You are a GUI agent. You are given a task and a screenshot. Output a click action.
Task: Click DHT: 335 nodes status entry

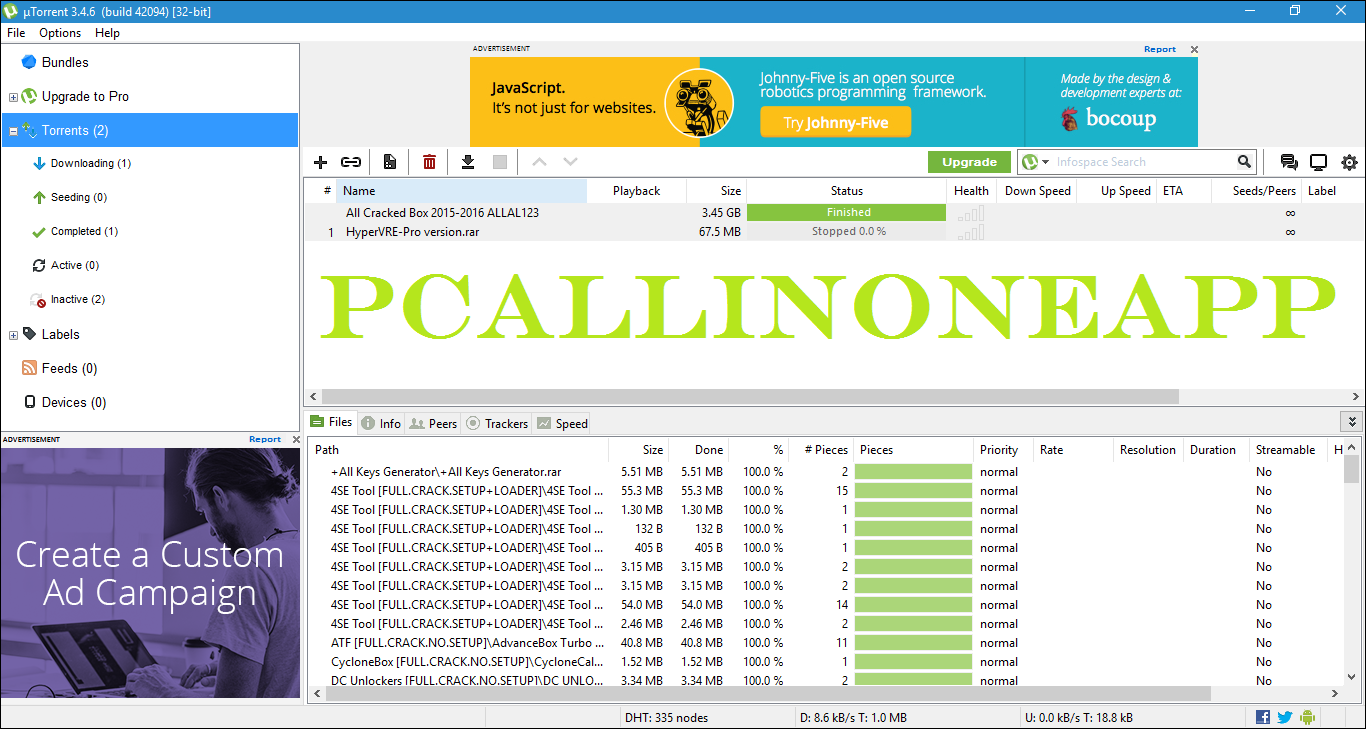click(x=667, y=717)
